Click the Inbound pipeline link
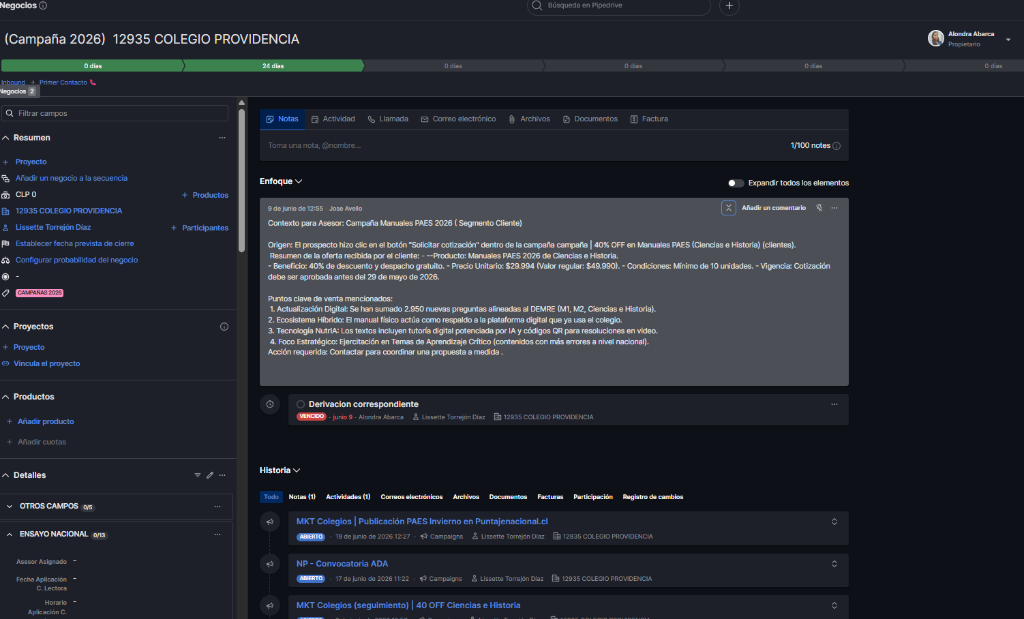The height and width of the screenshot is (619, 1024). 13,82
